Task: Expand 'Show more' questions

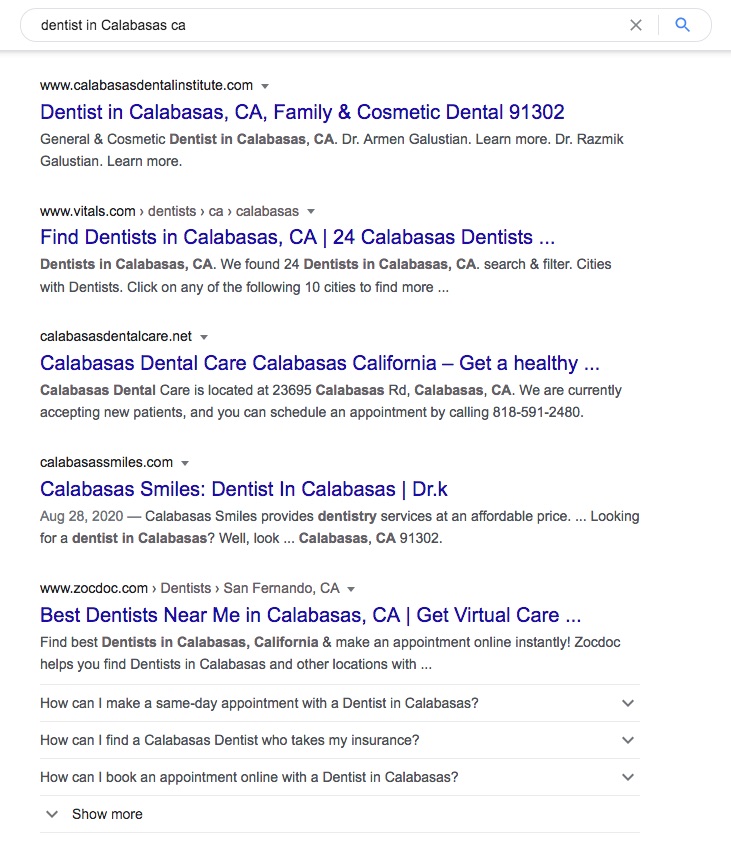Action: coord(107,814)
